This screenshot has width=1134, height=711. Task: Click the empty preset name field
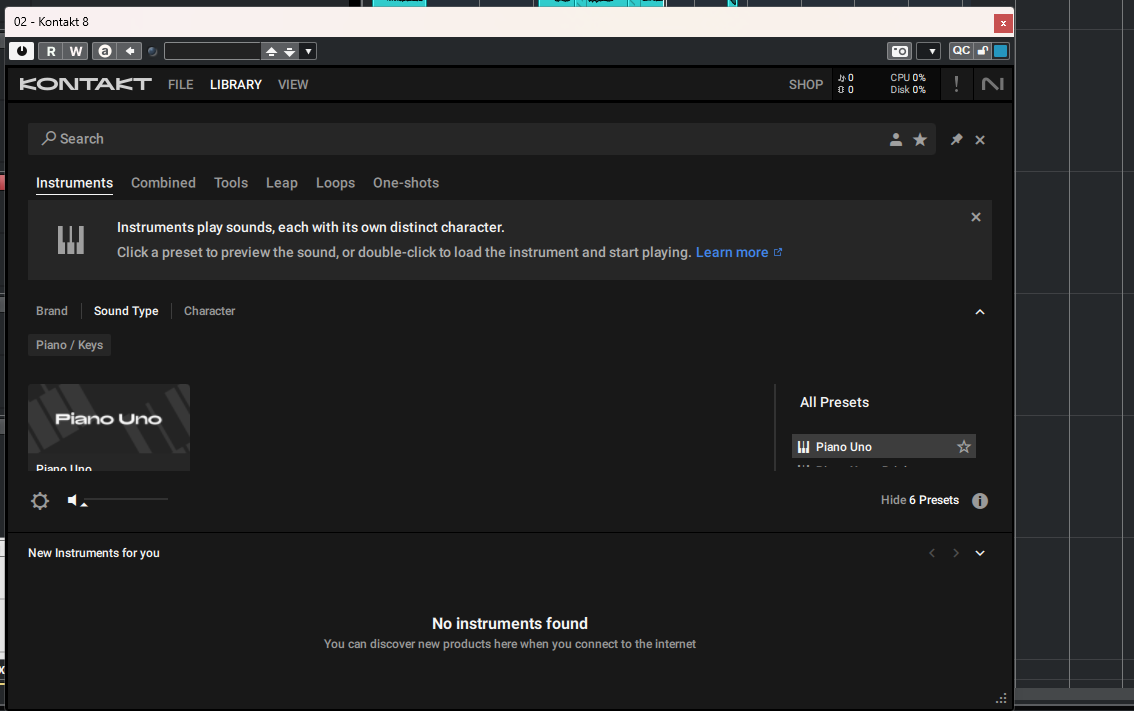click(x=212, y=51)
